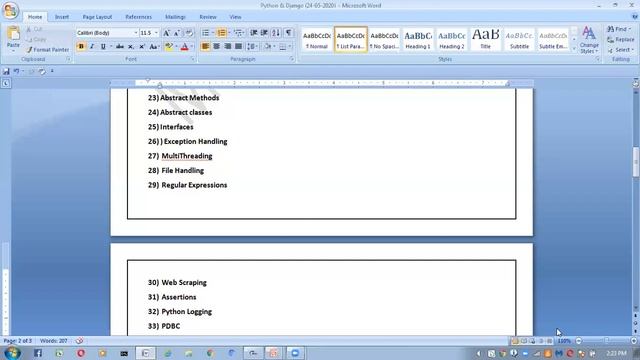Click the Clear Formatting icon
Viewport: 640px width, 360px height.
pyautogui.click(x=189, y=33)
